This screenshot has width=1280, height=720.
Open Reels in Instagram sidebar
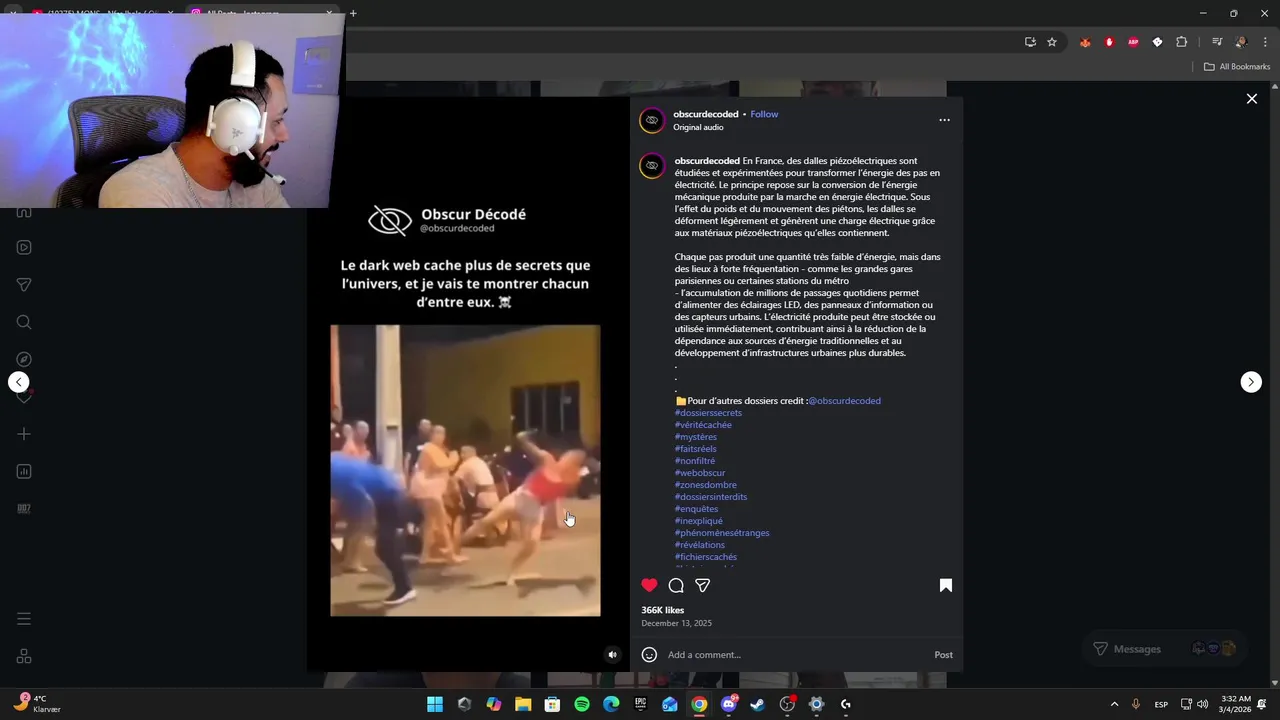pos(24,248)
